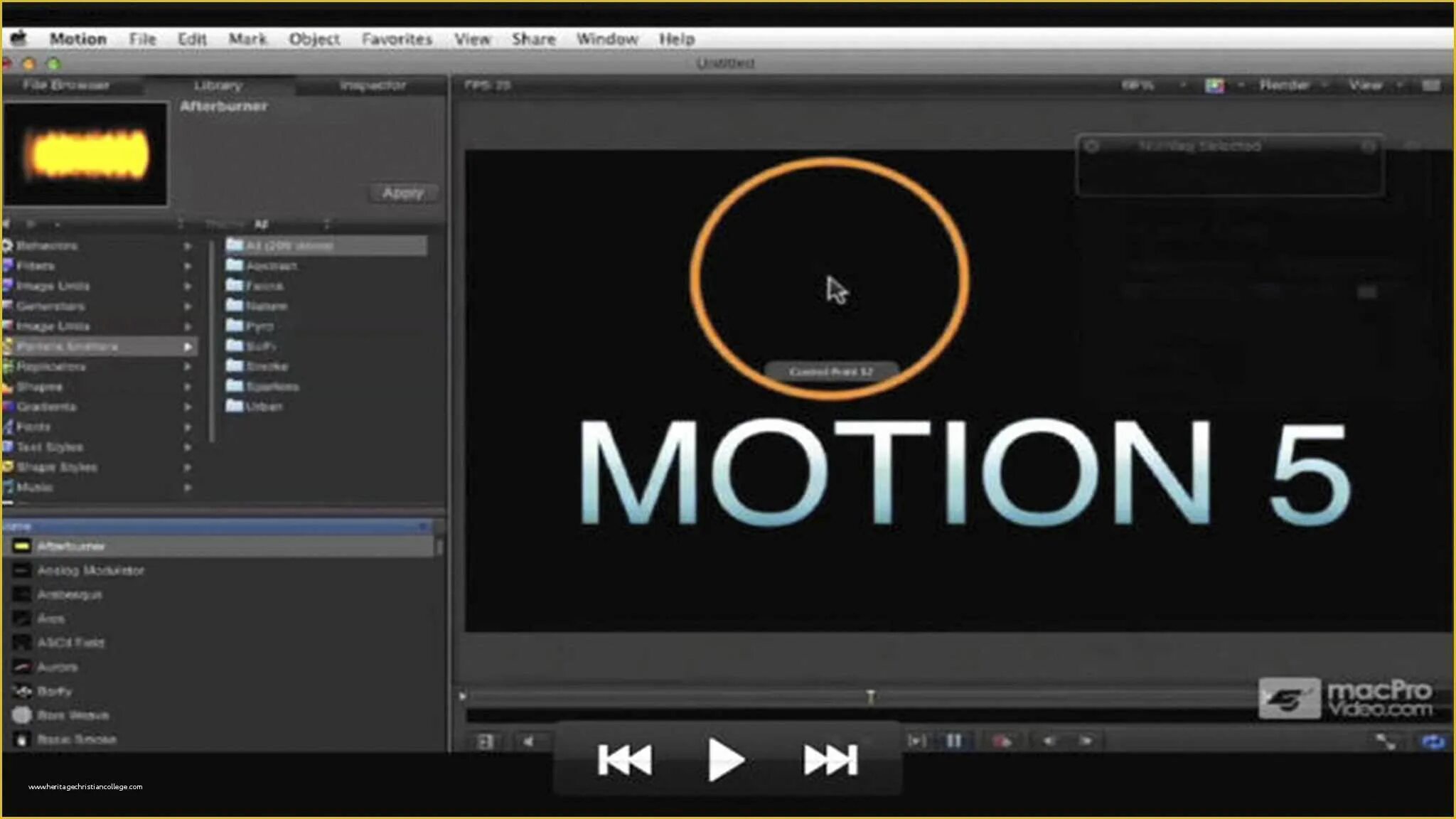Open the Window menu
Image resolution: width=1456 pixels, height=819 pixels.
[x=606, y=39]
